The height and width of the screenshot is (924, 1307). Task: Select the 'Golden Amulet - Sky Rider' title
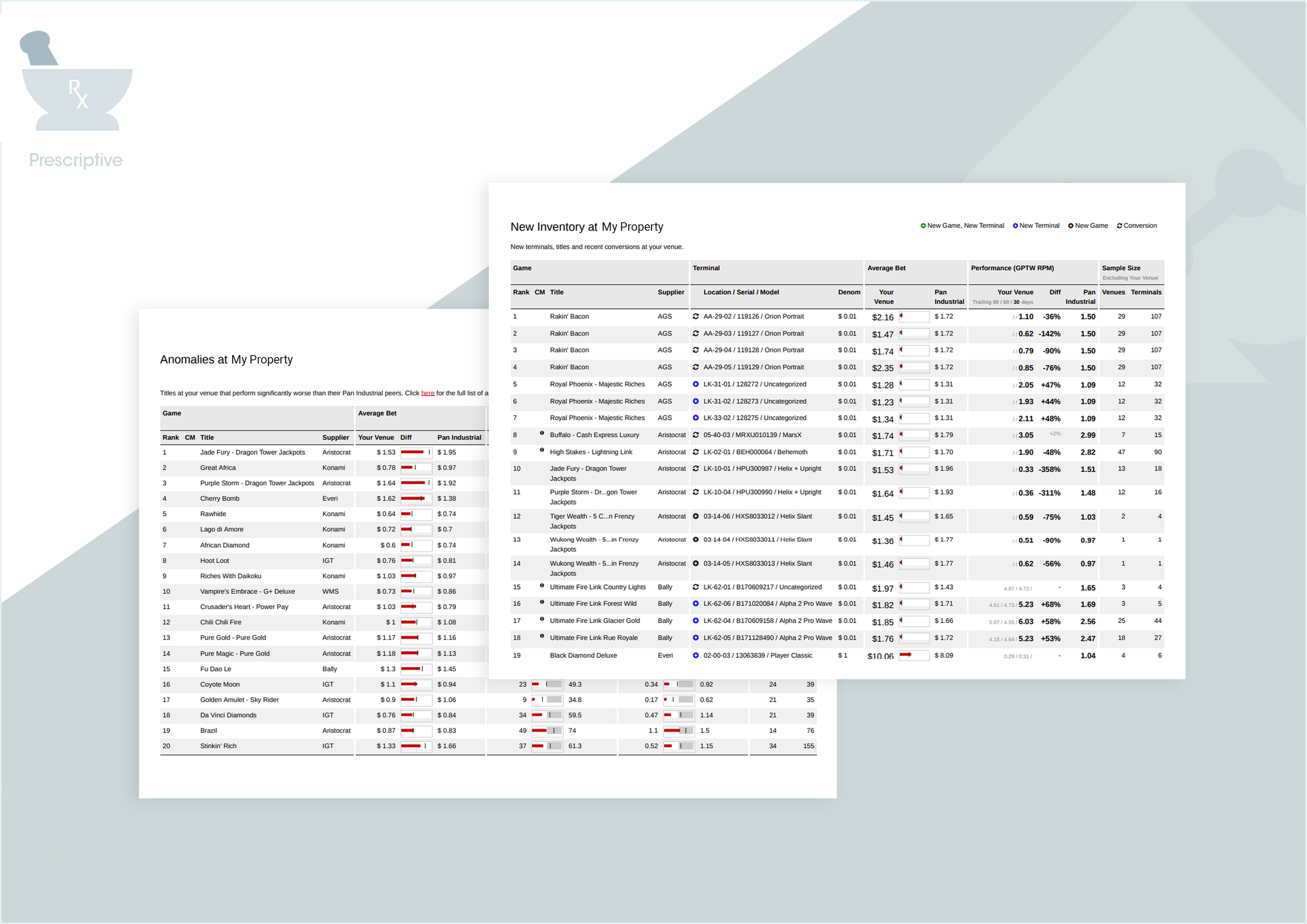tap(239, 700)
